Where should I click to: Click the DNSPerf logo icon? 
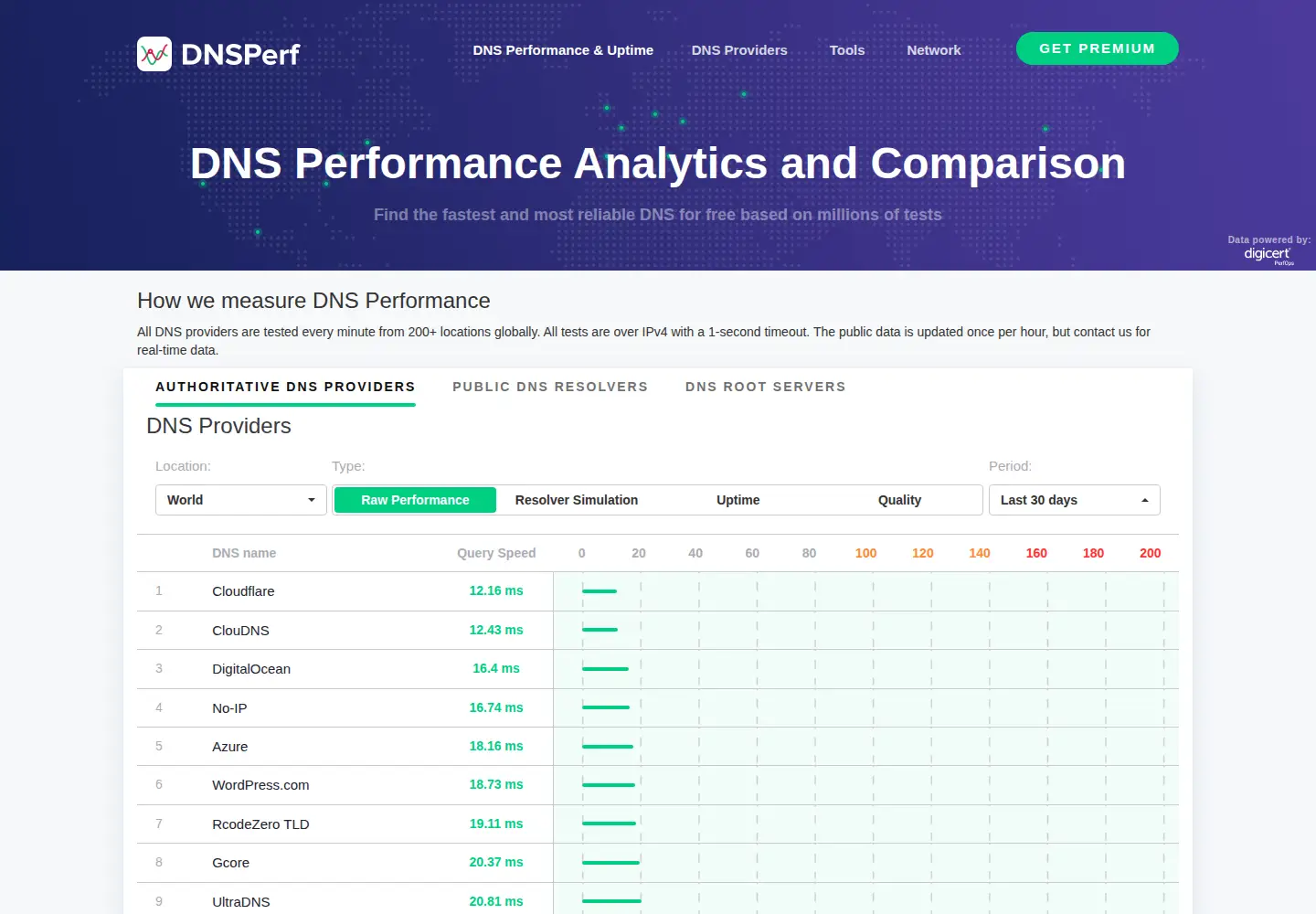pos(154,54)
